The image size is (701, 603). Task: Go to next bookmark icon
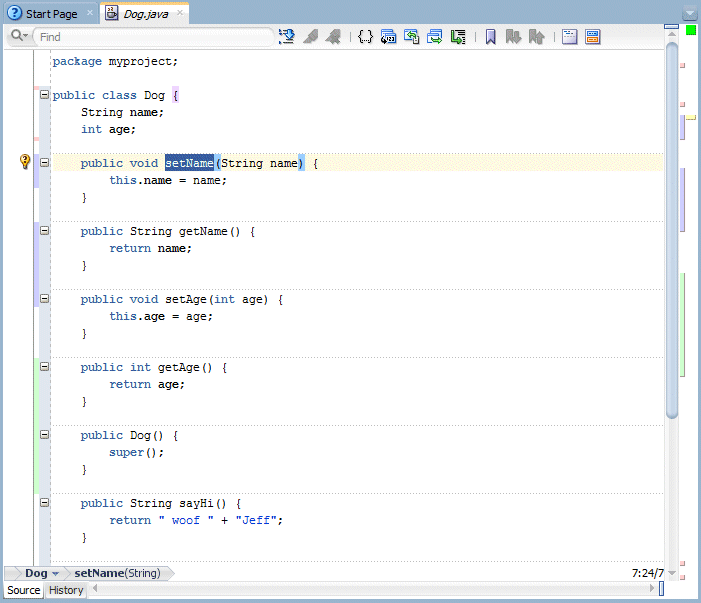pos(513,37)
